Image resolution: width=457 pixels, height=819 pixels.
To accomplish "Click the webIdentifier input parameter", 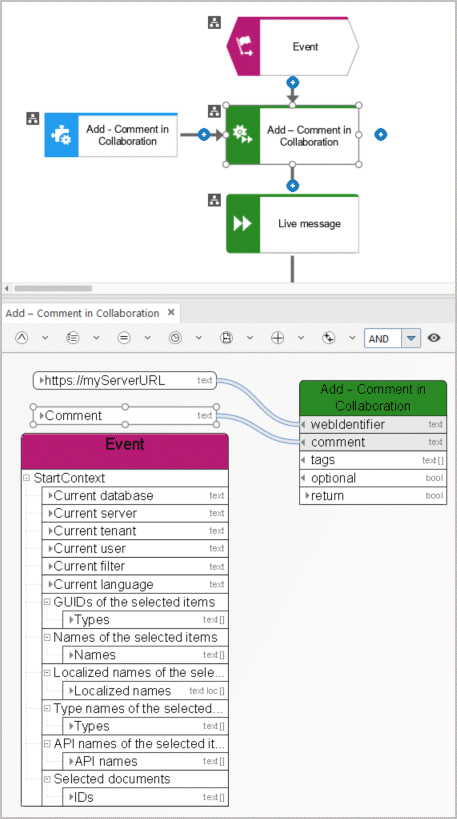I will [373, 424].
